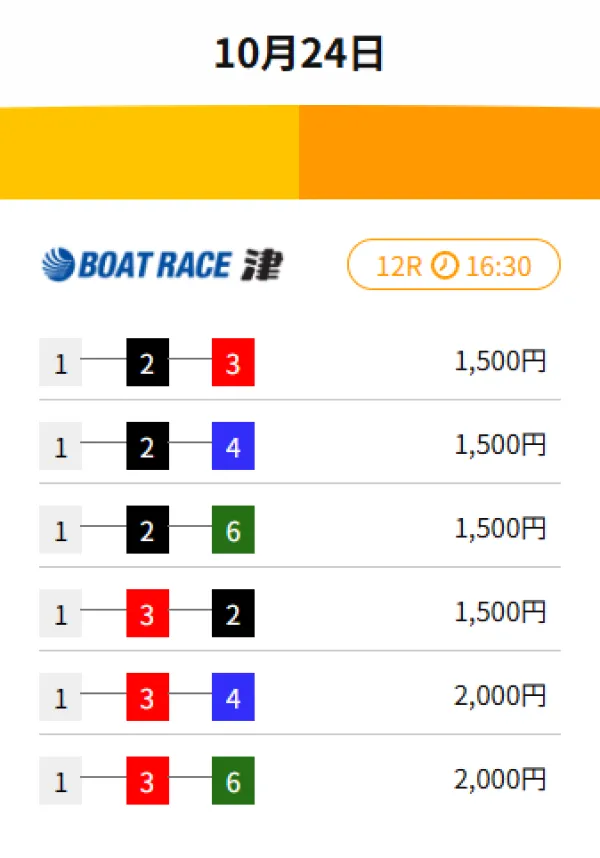Tap the red 3 box in the 1-3-2 row
The image size is (600, 858).
tap(147, 614)
